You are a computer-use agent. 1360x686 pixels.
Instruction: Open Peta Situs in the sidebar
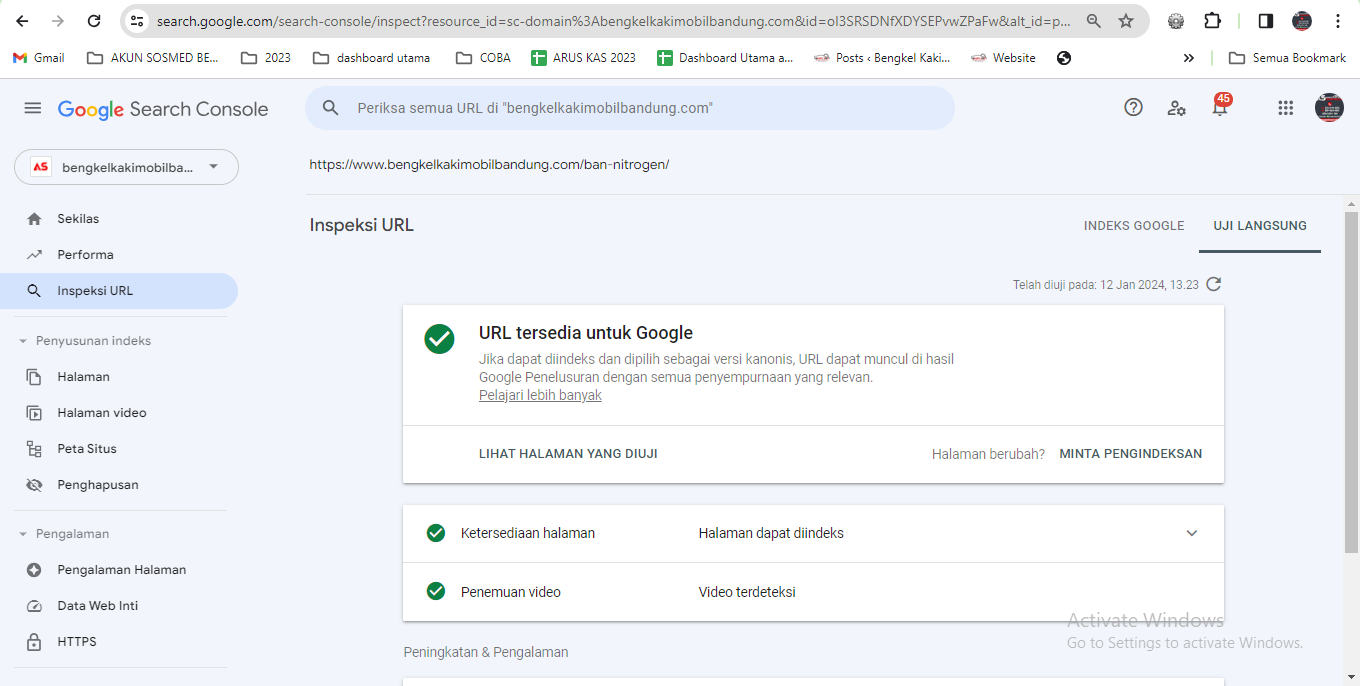coord(87,449)
